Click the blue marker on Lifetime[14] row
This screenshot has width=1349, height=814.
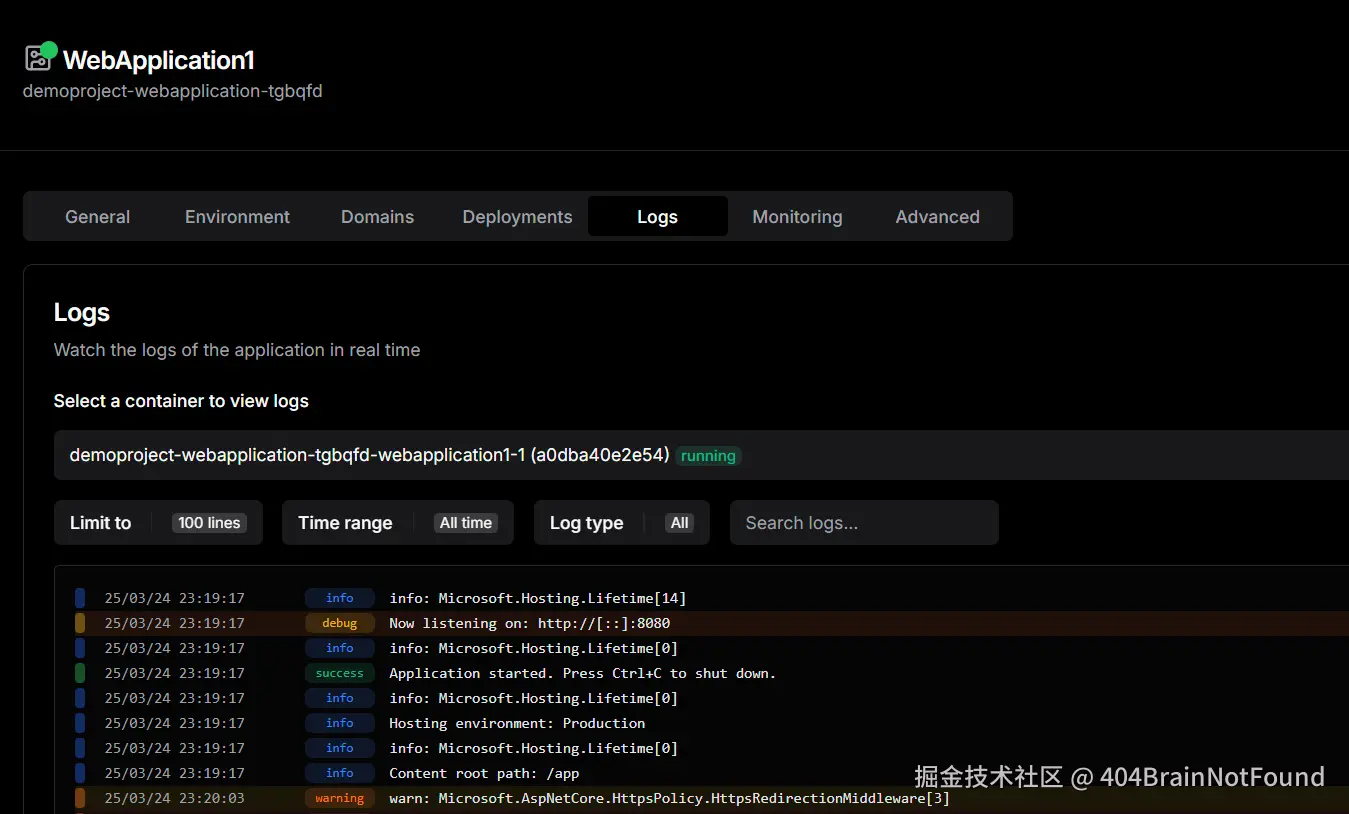pyautogui.click(x=80, y=598)
